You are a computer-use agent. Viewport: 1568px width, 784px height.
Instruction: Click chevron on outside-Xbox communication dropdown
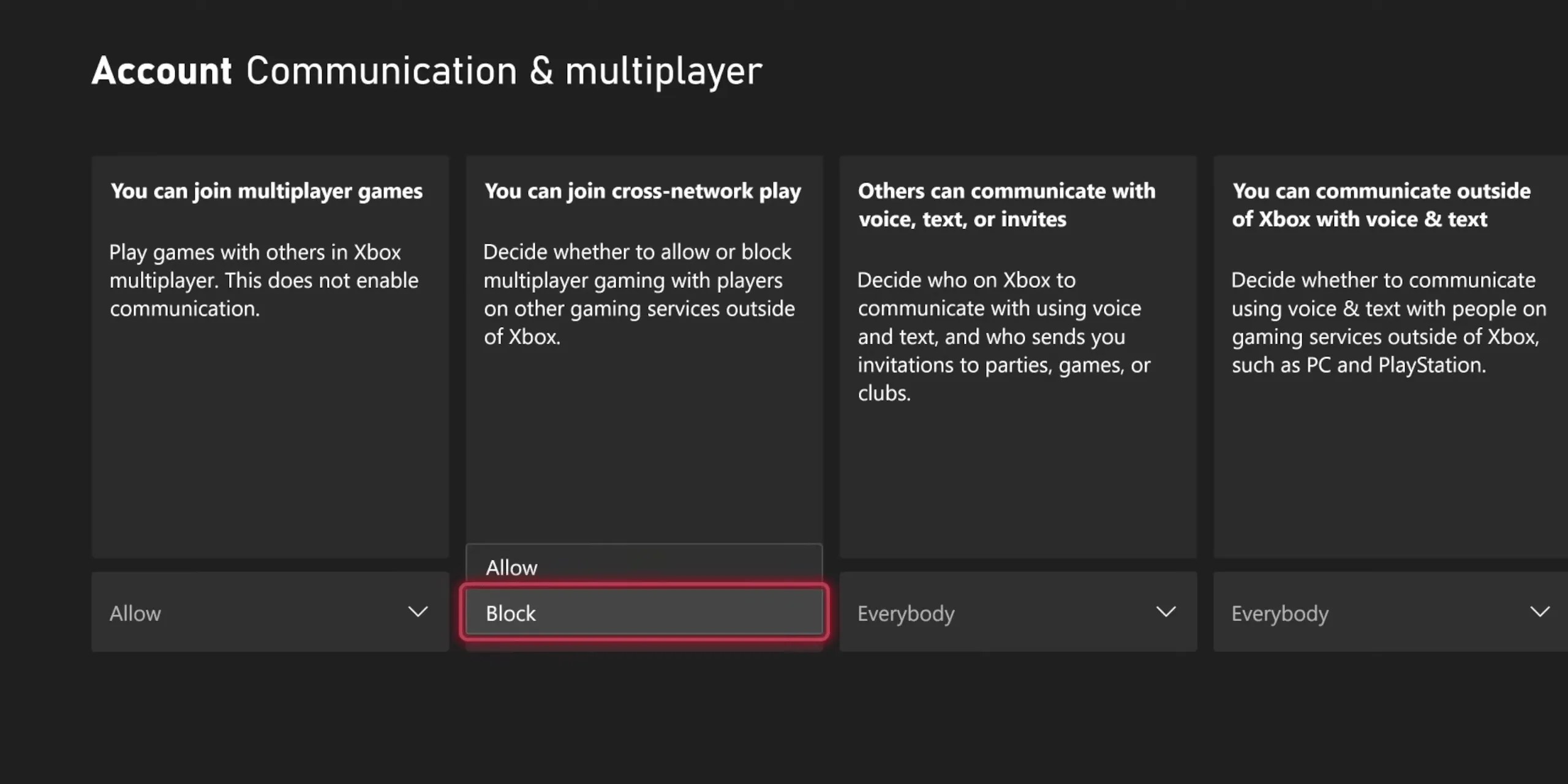point(1539,612)
